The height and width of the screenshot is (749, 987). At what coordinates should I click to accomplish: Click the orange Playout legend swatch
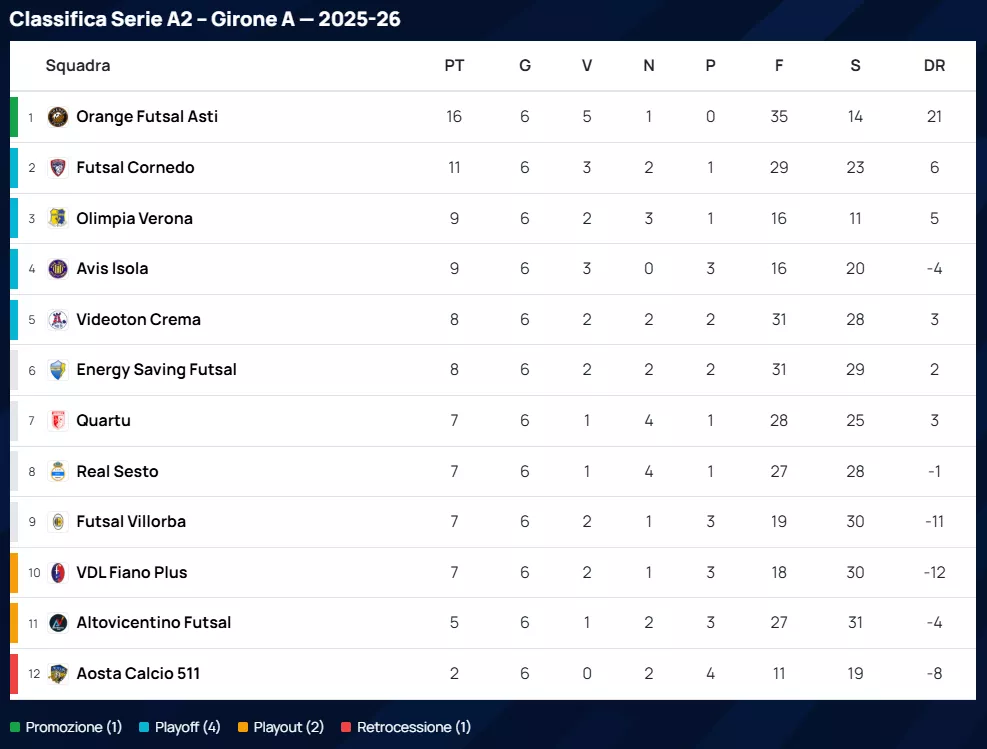point(243,728)
